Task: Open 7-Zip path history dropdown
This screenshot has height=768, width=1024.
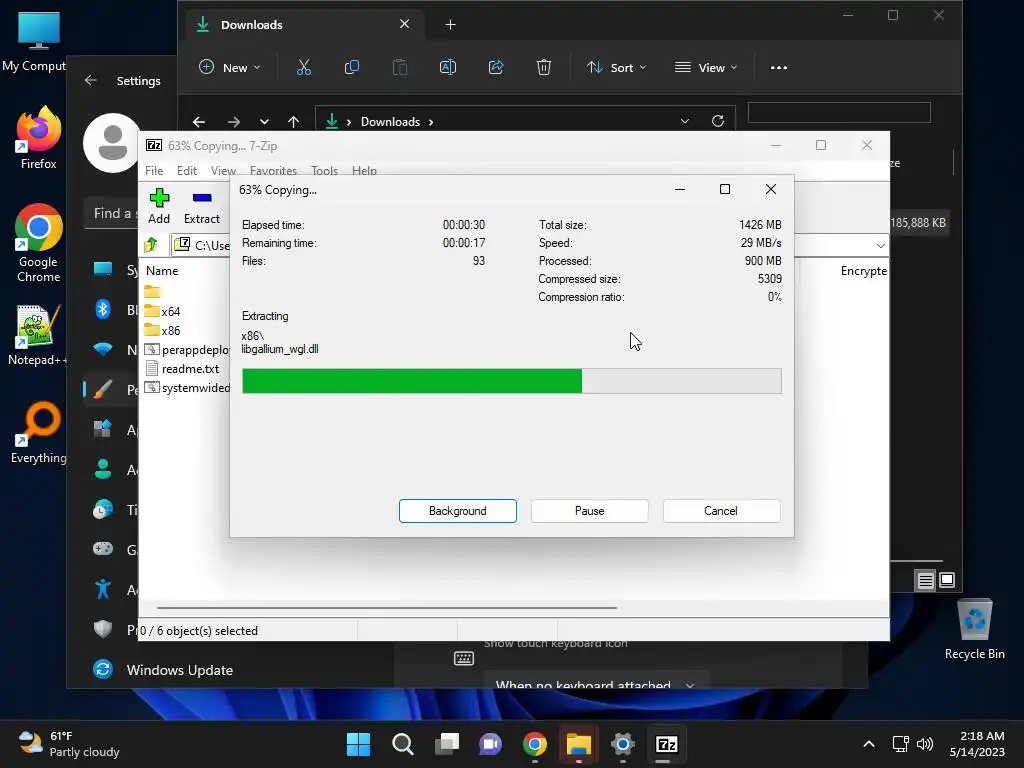Action: click(x=880, y=246)
